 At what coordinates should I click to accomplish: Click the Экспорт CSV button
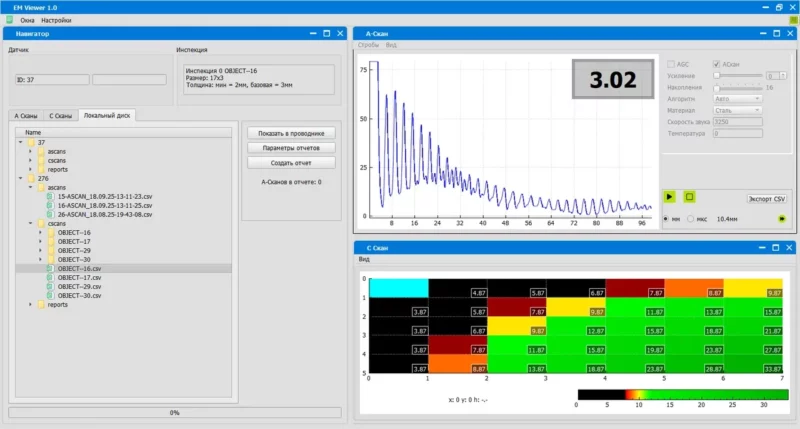[x=767, y=198]
